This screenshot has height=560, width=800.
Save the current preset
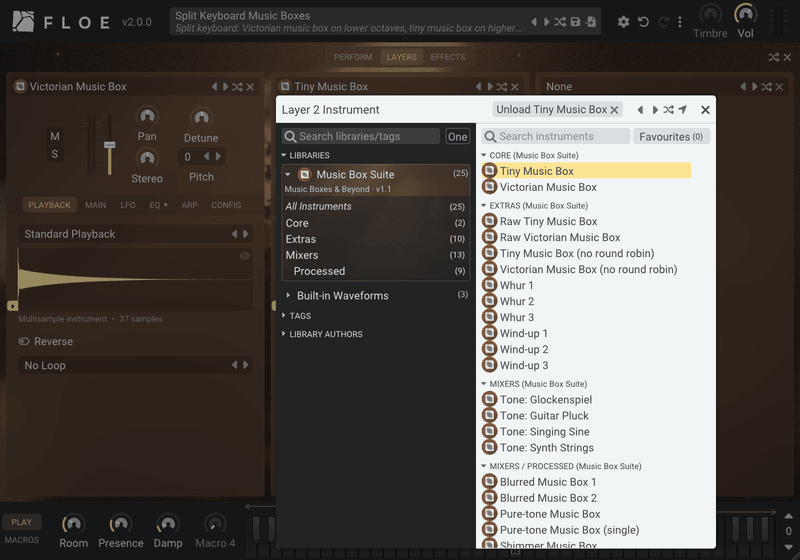pyautogui.click(x=575, y=22)
